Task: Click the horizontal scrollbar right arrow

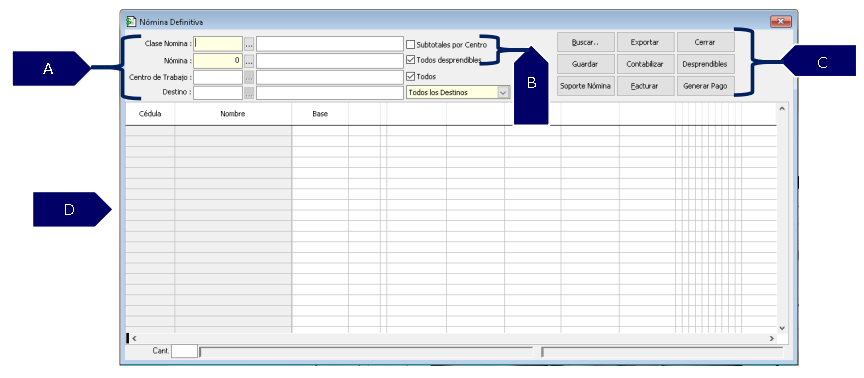Action: coord(771,338)
